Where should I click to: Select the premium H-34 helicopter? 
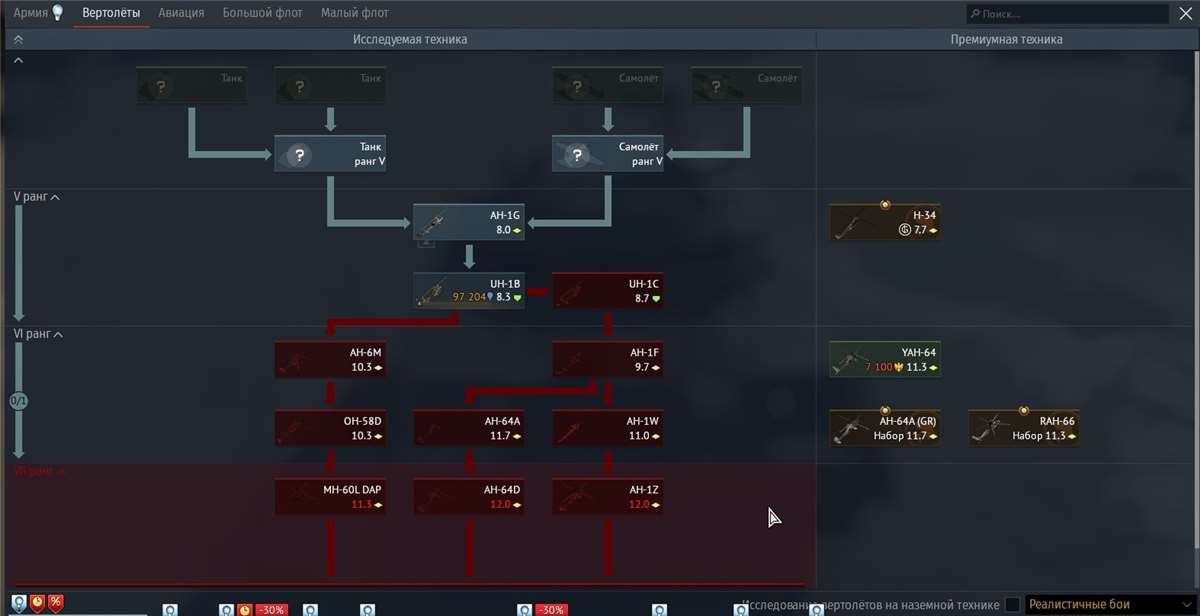tap(884, 222)
